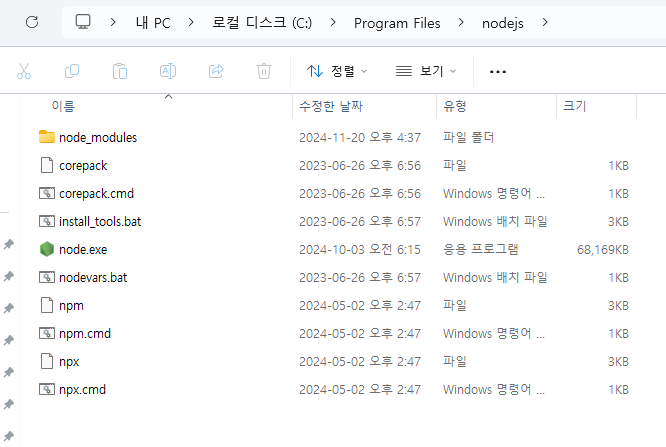Expand chevron after nodejs breadcrumb
Image resolution: width=666 pixels, height=447 pixels.
[545, 22]
